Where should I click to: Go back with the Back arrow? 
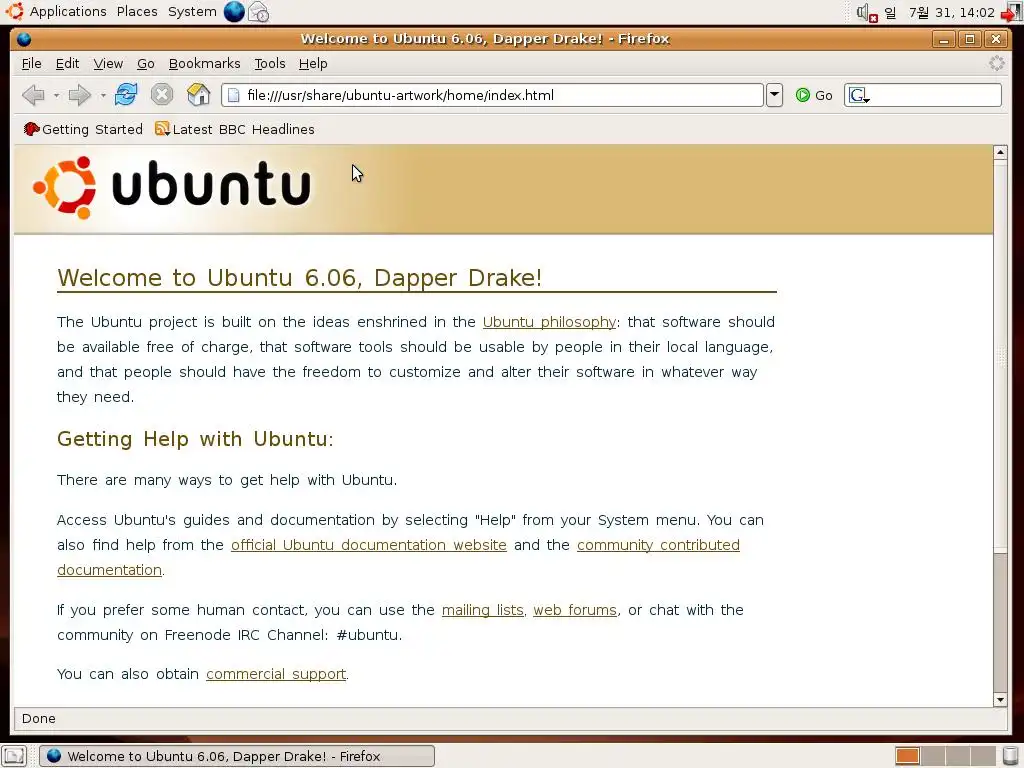(x=33, y=95)
